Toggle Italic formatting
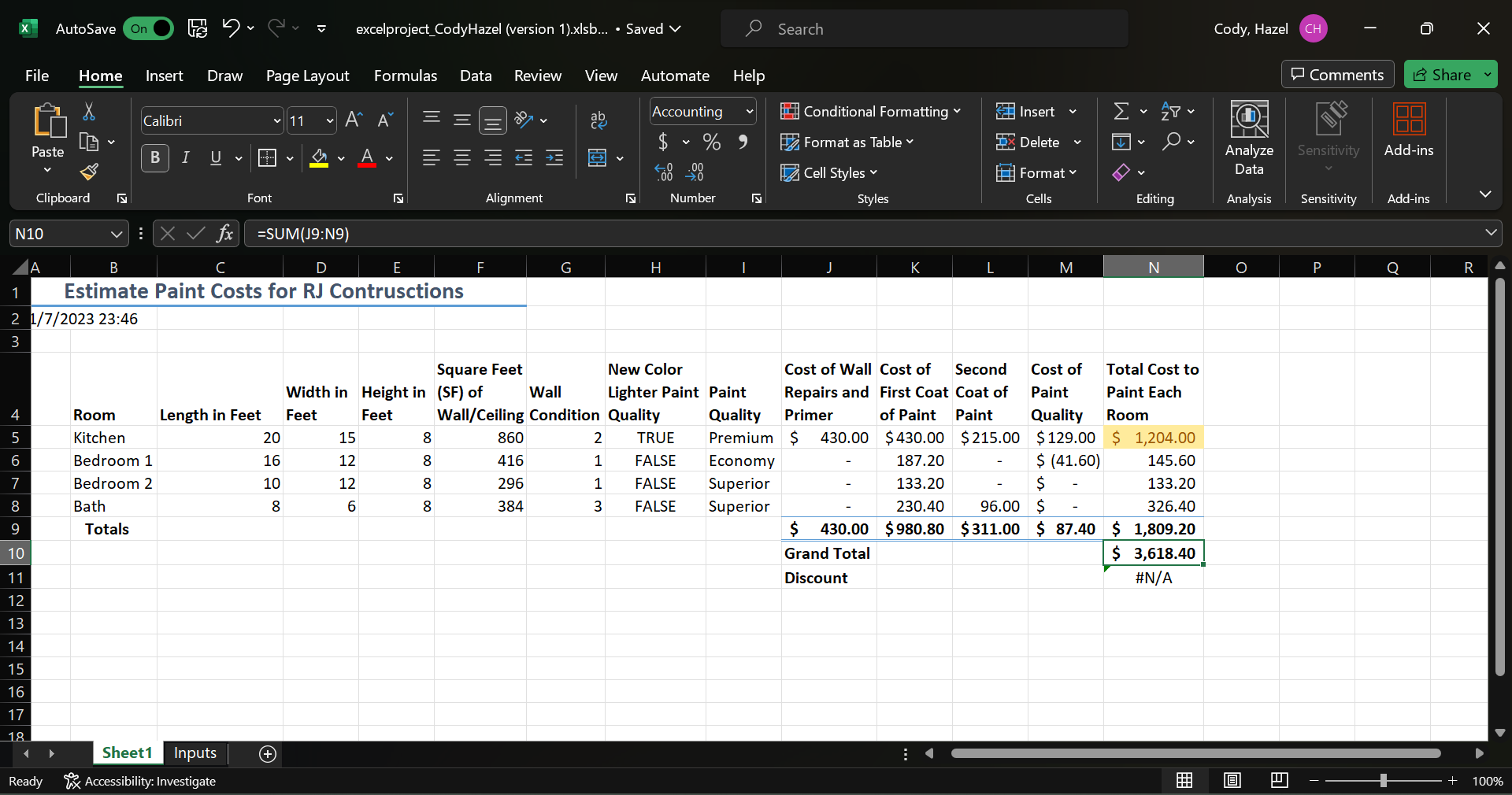Viewport: 1512px width, 795px height. pyautogui.click(x=186, y=158)
